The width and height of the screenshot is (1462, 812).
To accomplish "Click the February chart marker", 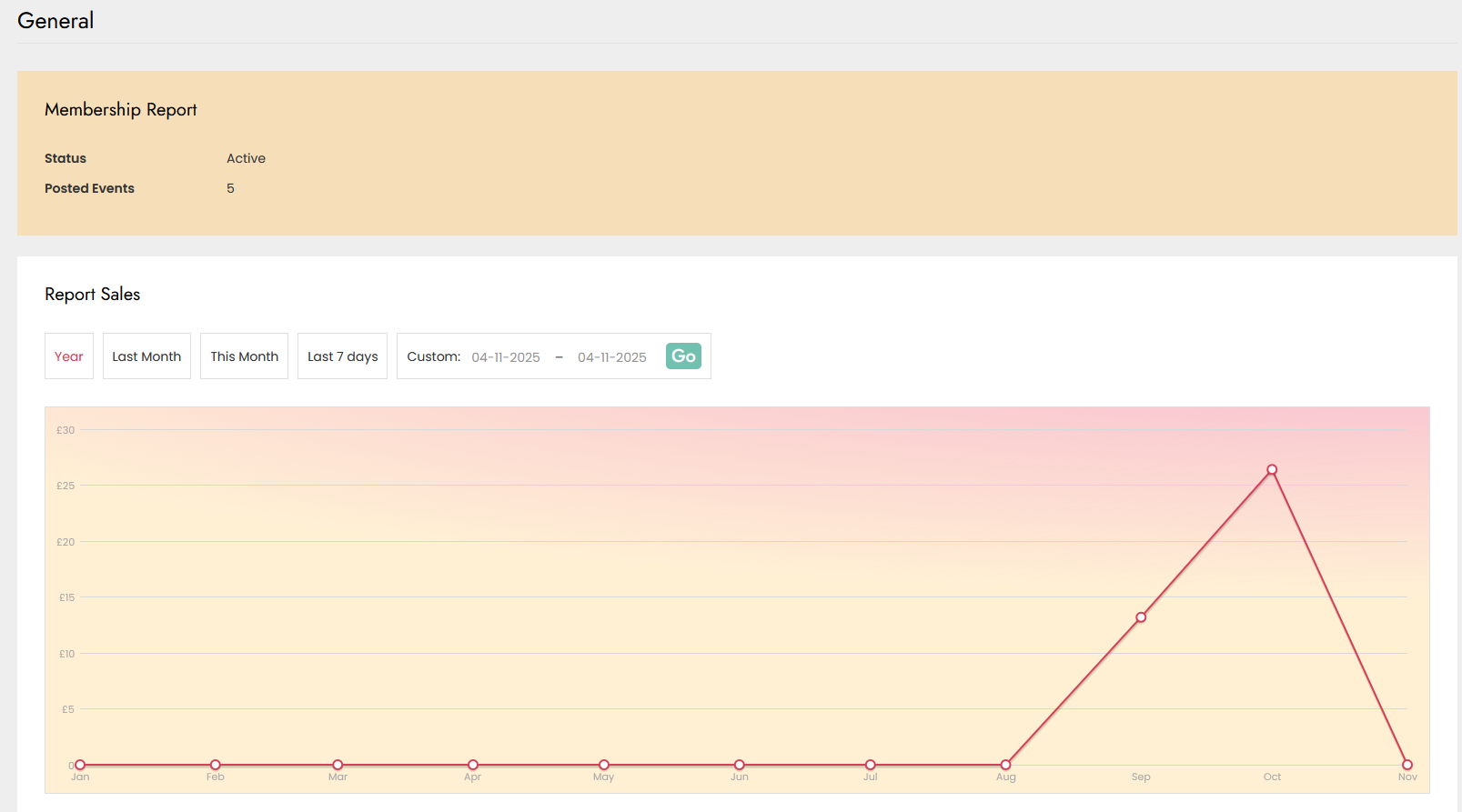I will click(x=216, y=765).
